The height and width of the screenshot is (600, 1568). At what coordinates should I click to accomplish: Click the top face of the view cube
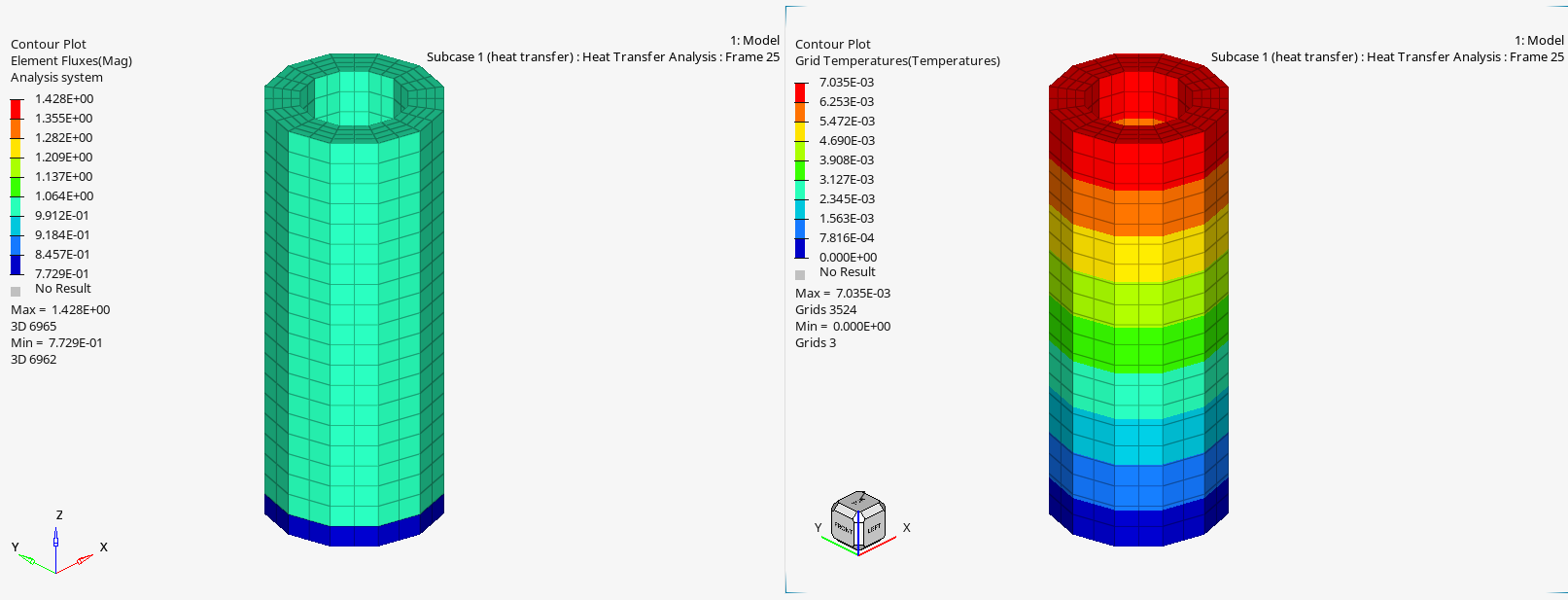[858, 501]
